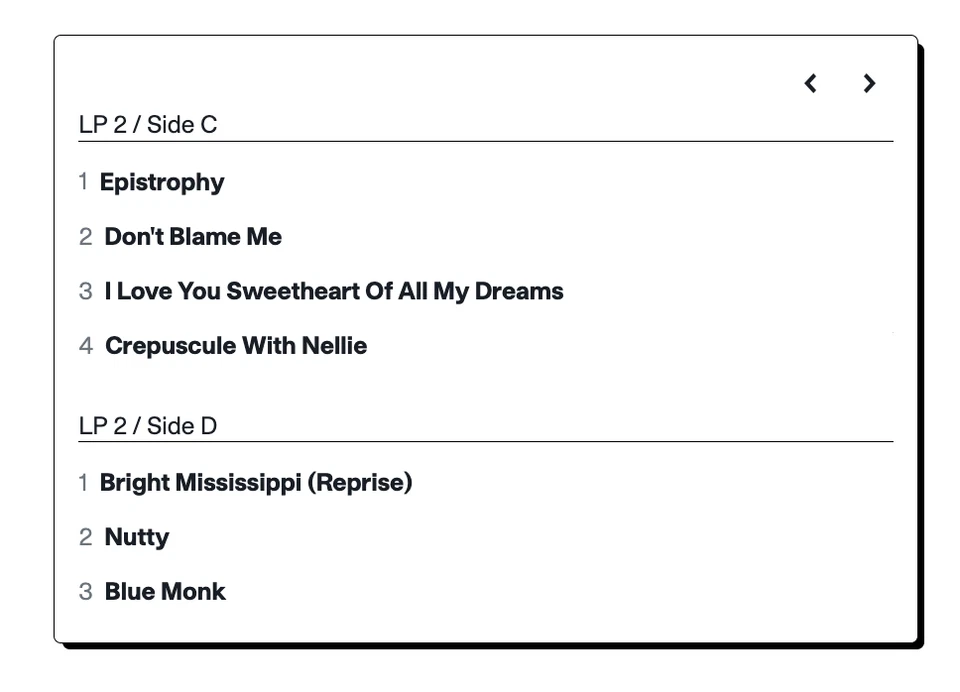Click track number 3 beside Blue Monk
Image resolution: width=960 pixels, height=692 pixels.
coord(85,592)
